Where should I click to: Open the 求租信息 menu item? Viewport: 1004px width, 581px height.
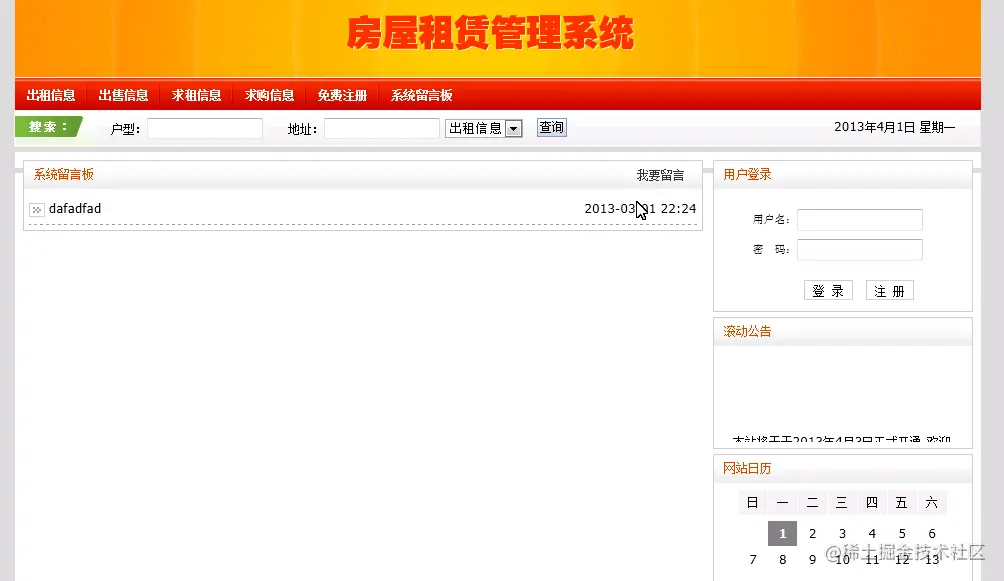tap(196, 95)
